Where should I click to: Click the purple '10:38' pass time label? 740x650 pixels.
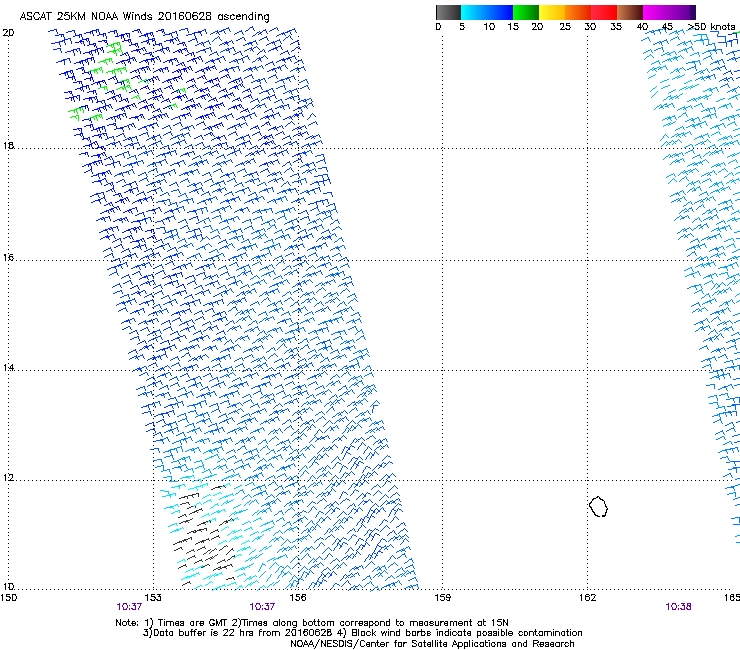pyautogui.click(x=678, y=607)
